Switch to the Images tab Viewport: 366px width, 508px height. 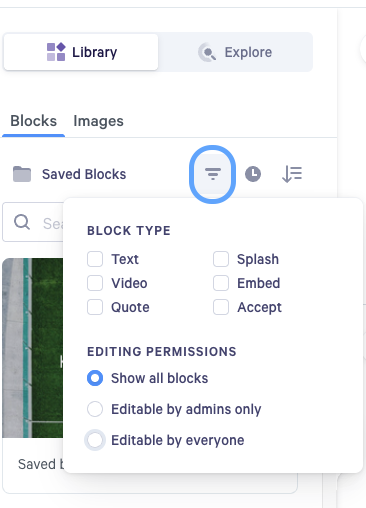[x=98, y=121]
